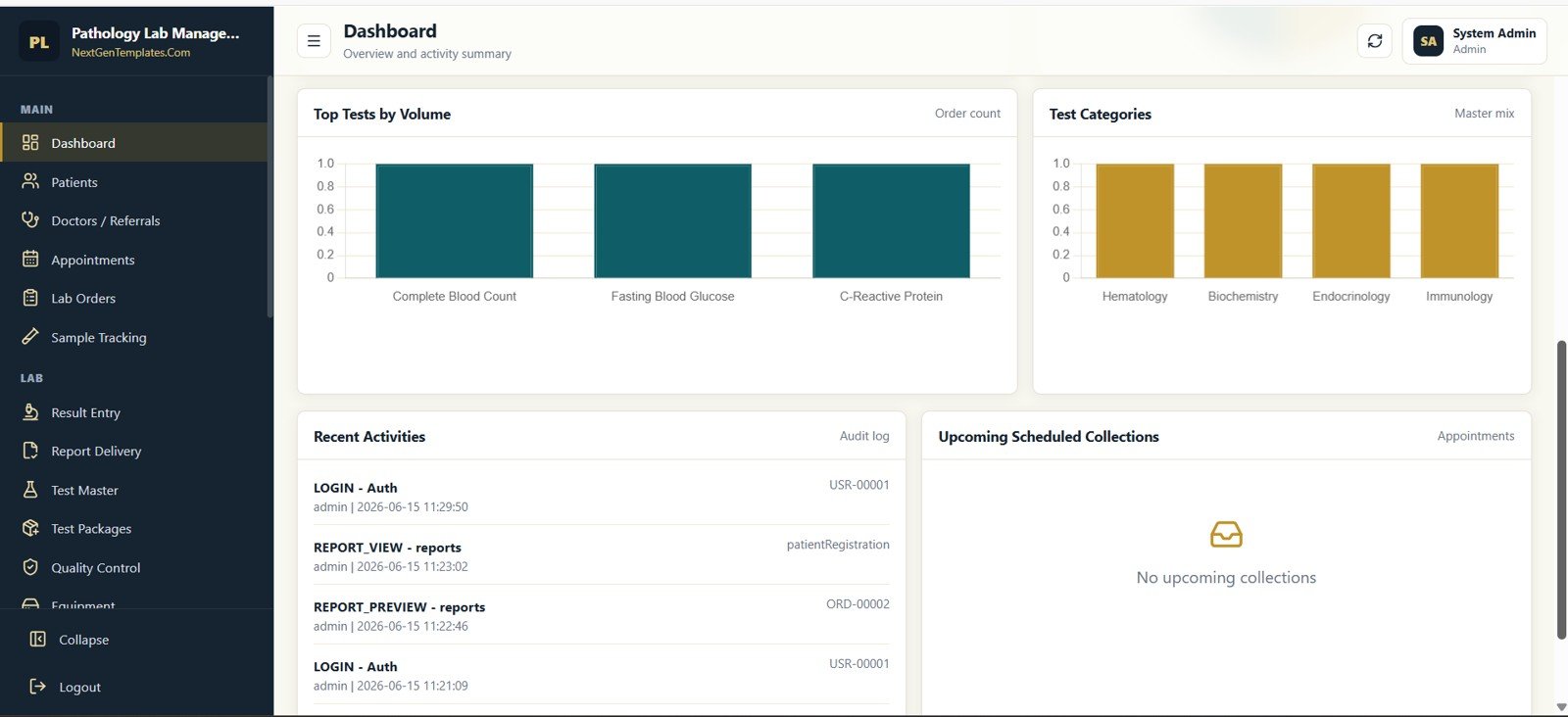This screenshot has width=1568, height=717.
Task: Go to Quality Control
Action: tap(134, 567)
